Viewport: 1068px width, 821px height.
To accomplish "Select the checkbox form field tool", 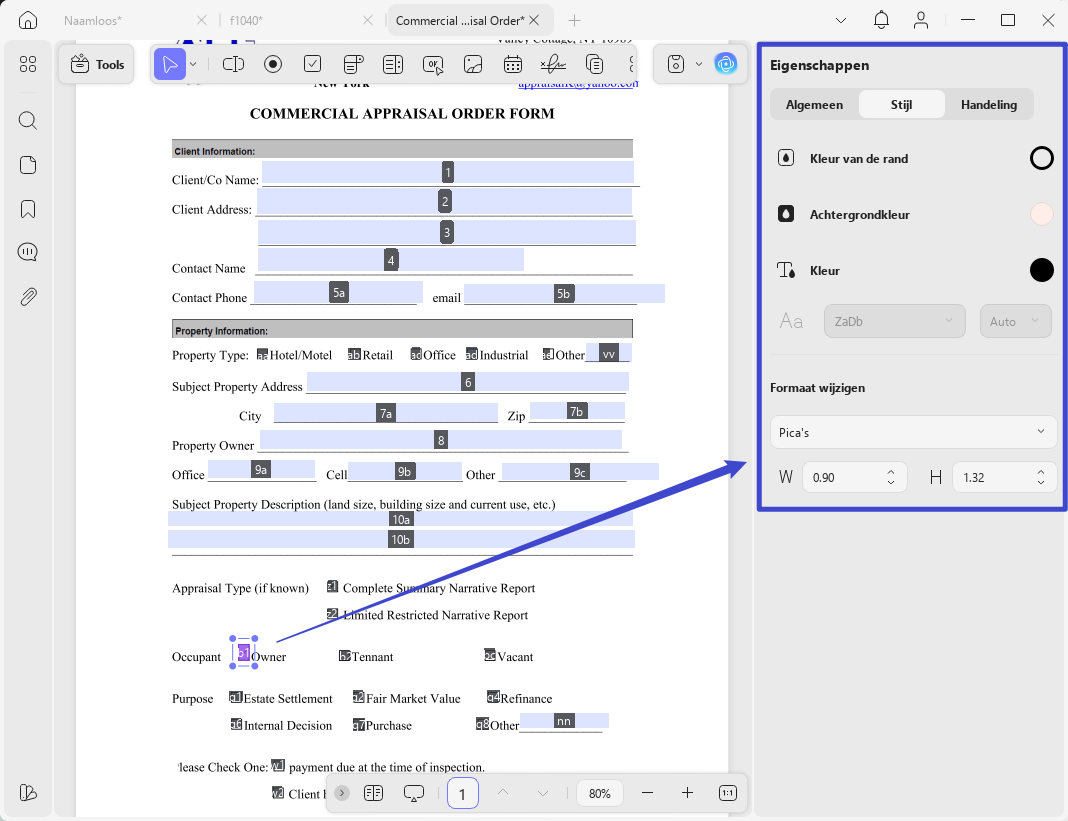I will point(313,64).
